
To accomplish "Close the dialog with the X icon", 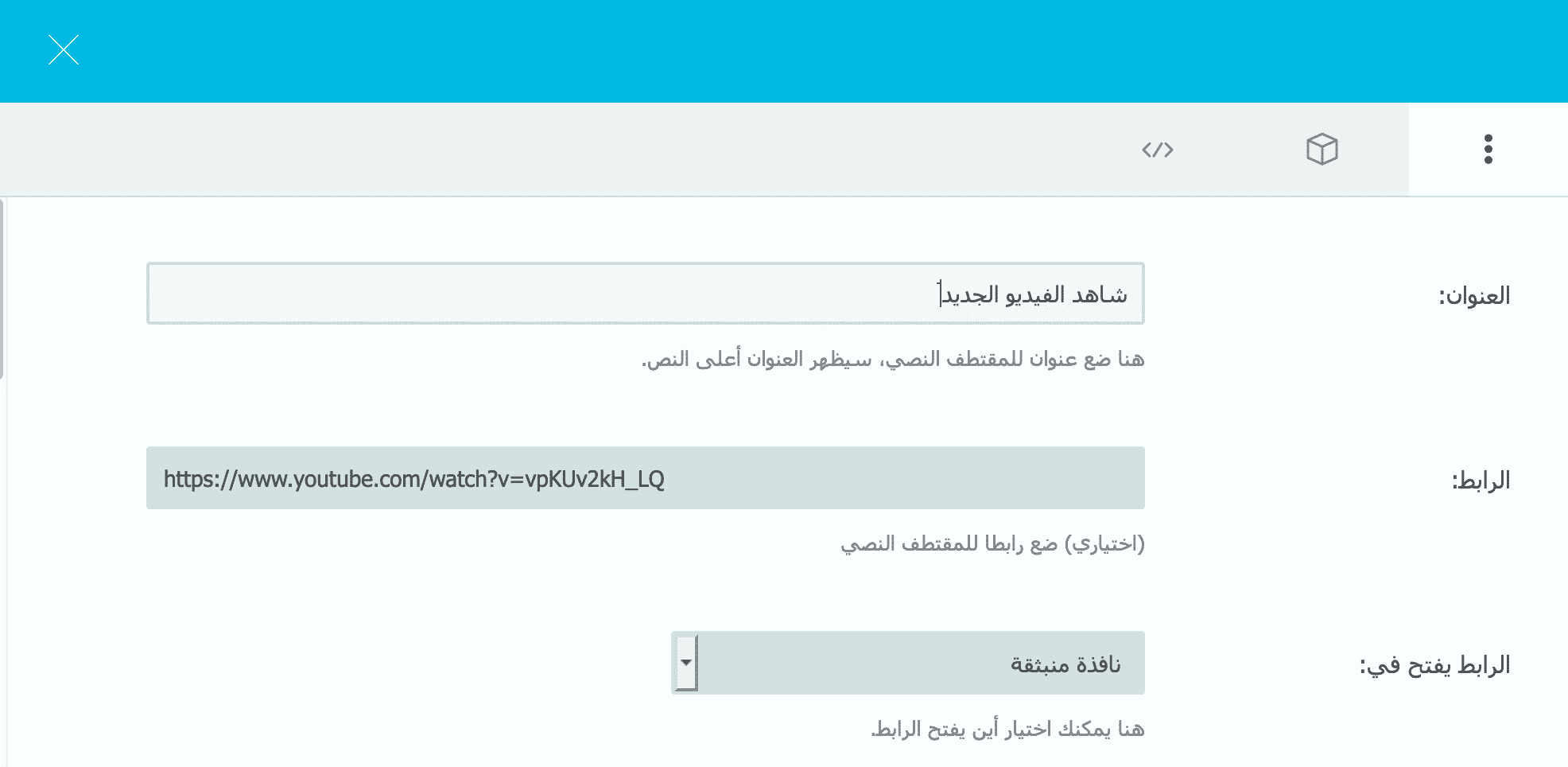I will pyautogui.click(x=64, y=50).
